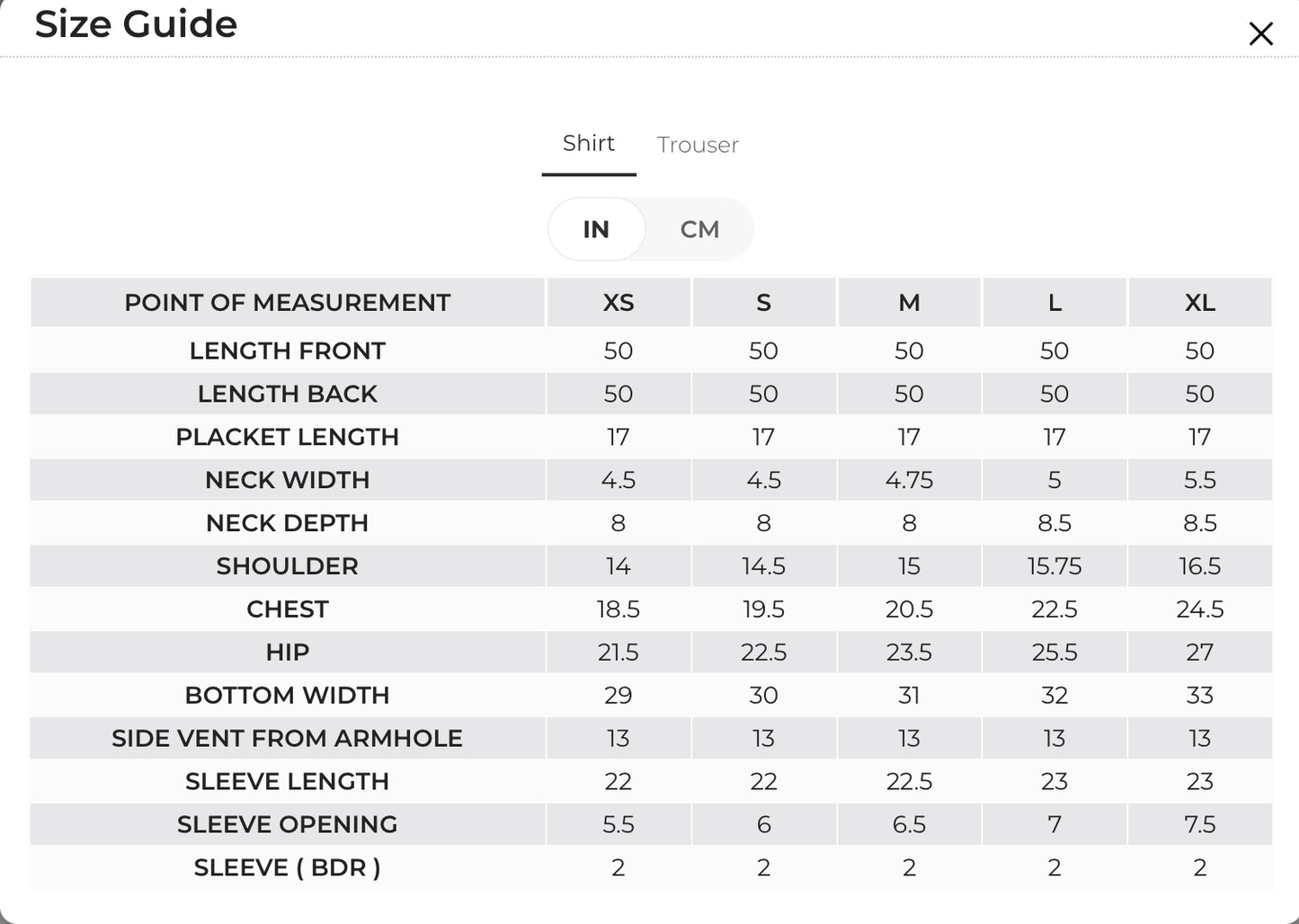The height and width of the screenshot is (924, 1299).
Task: Toggle units to CM
Action: point(699,229)
